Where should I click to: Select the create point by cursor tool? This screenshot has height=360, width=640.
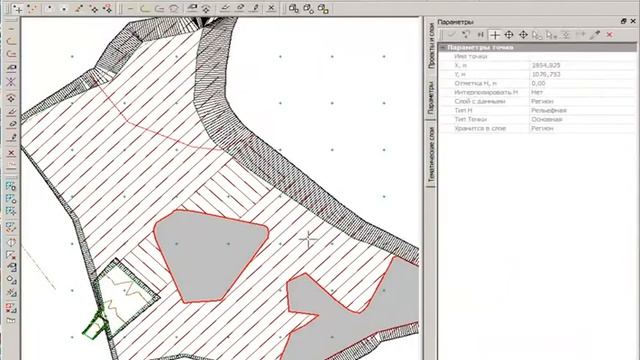(x=18, y=9)
